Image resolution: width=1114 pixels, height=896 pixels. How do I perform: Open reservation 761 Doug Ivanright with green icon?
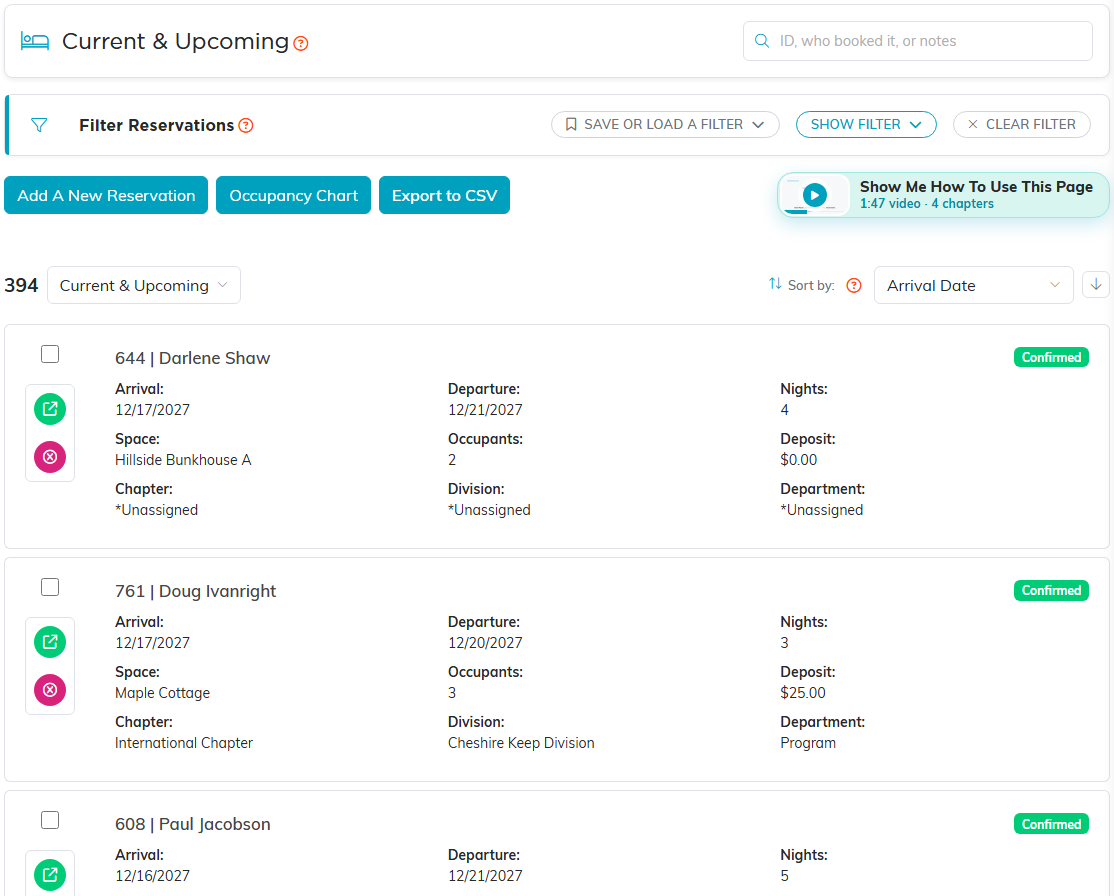tap(50, 642)
